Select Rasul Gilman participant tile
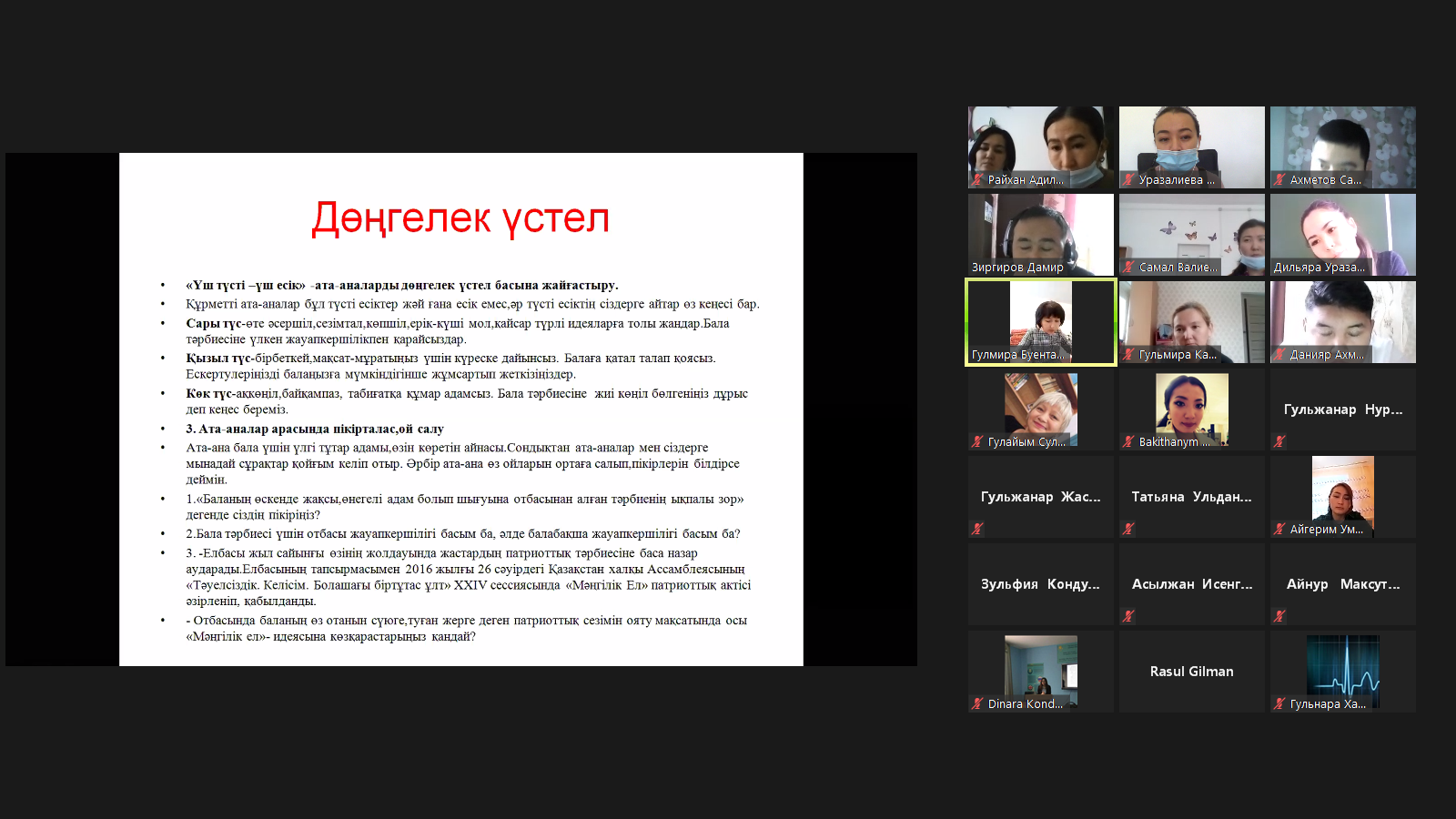Image resolution: width=1456 pixels, height=819 pixels. [x=1192, y=672]
